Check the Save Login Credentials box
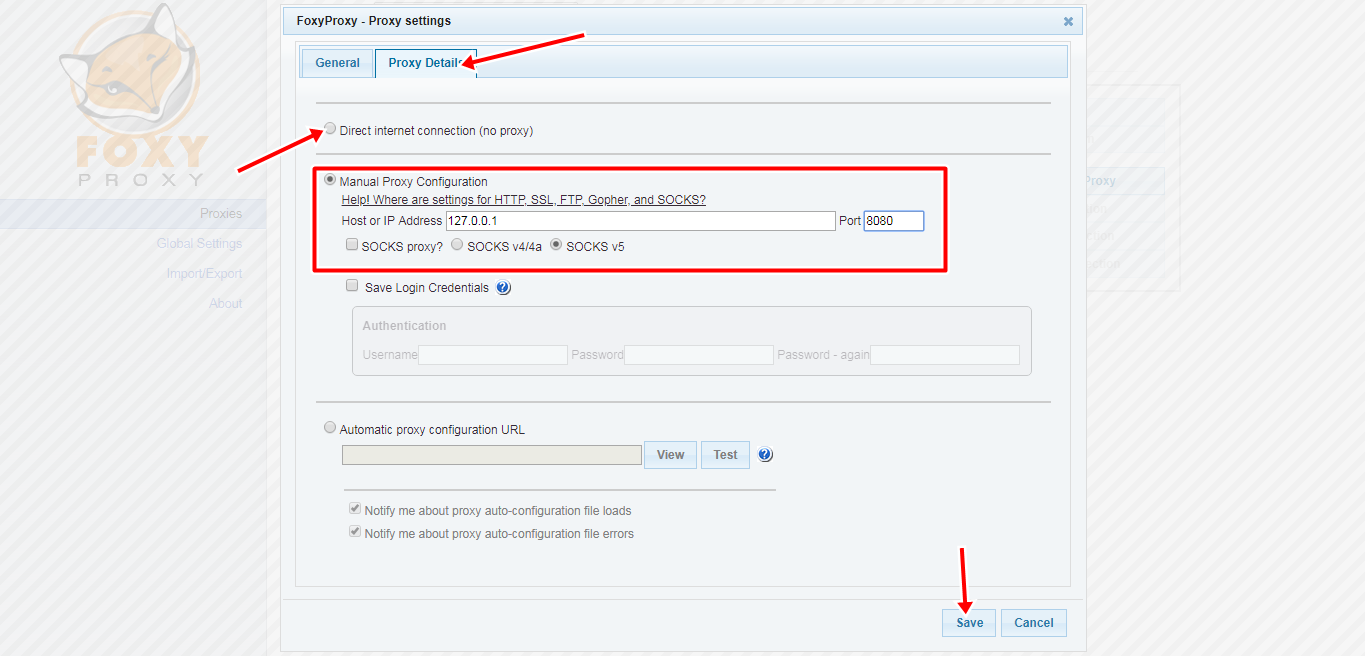Image resolution: width=1365 pixels, height=656 pixels. point(351,285)
